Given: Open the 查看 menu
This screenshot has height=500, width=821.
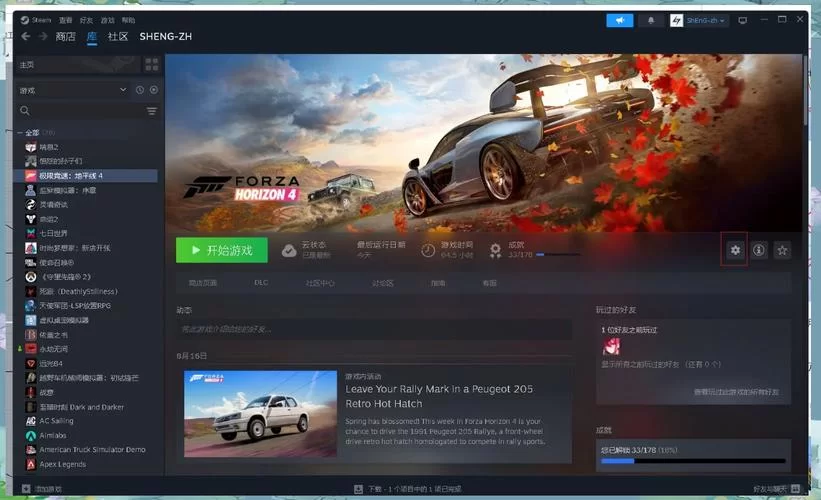Looking at the screenshot, I should pos(65,20).
